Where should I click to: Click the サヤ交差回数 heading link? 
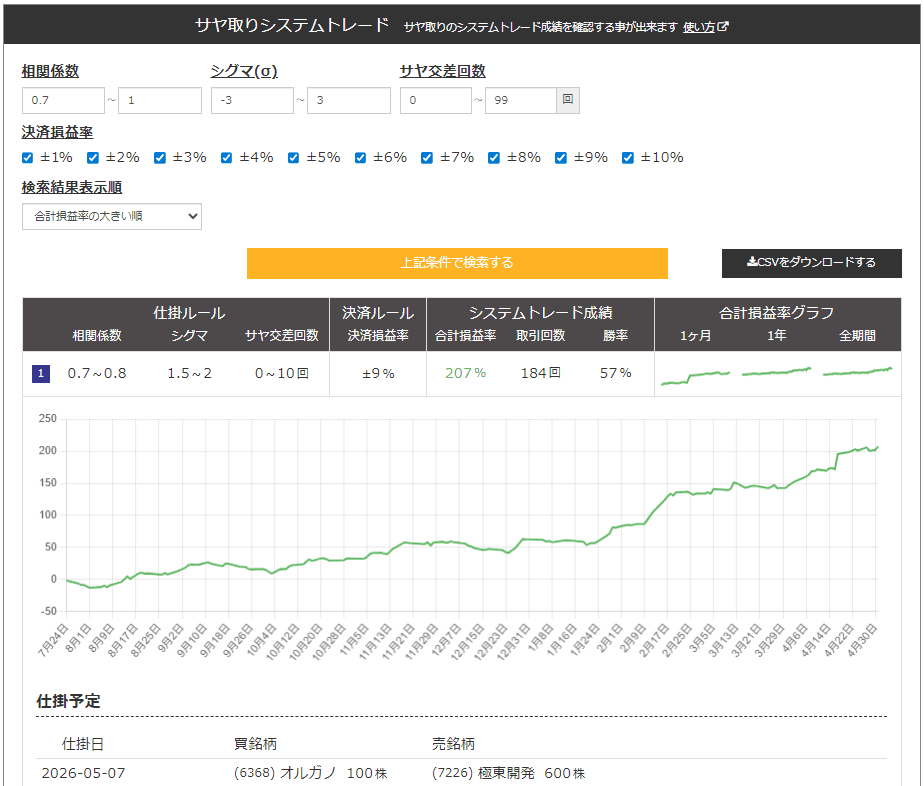coord(443,71)
